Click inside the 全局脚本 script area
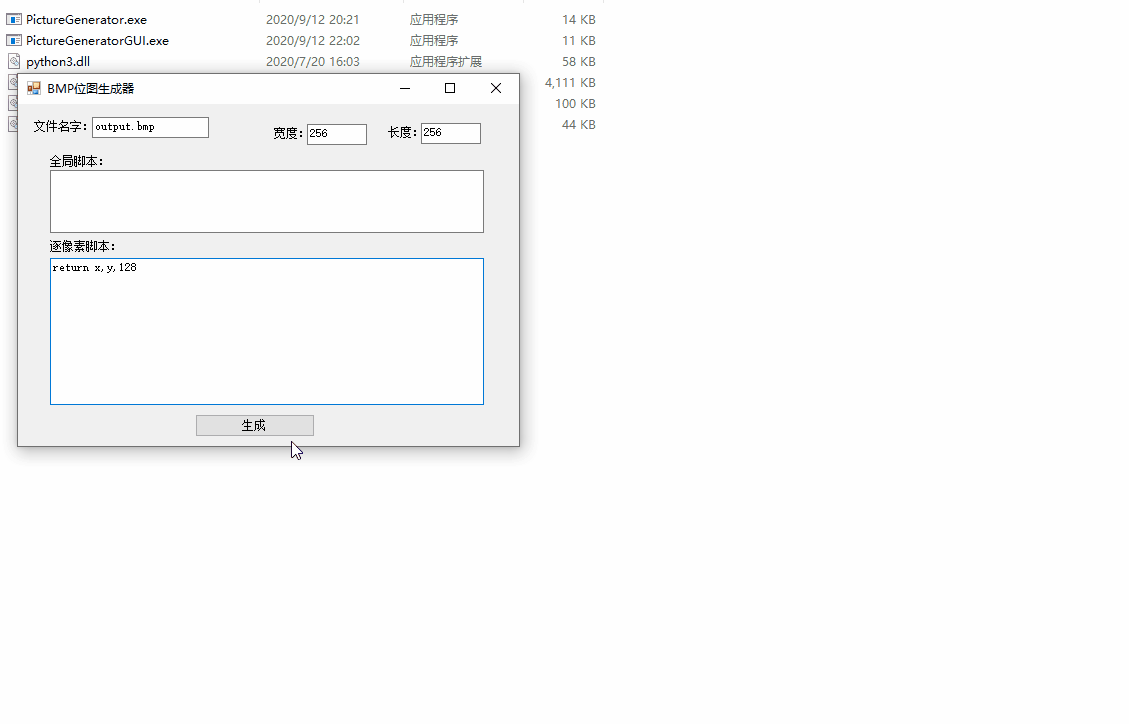This screenshot has width=1129, height=724. [x=266, y=200]
